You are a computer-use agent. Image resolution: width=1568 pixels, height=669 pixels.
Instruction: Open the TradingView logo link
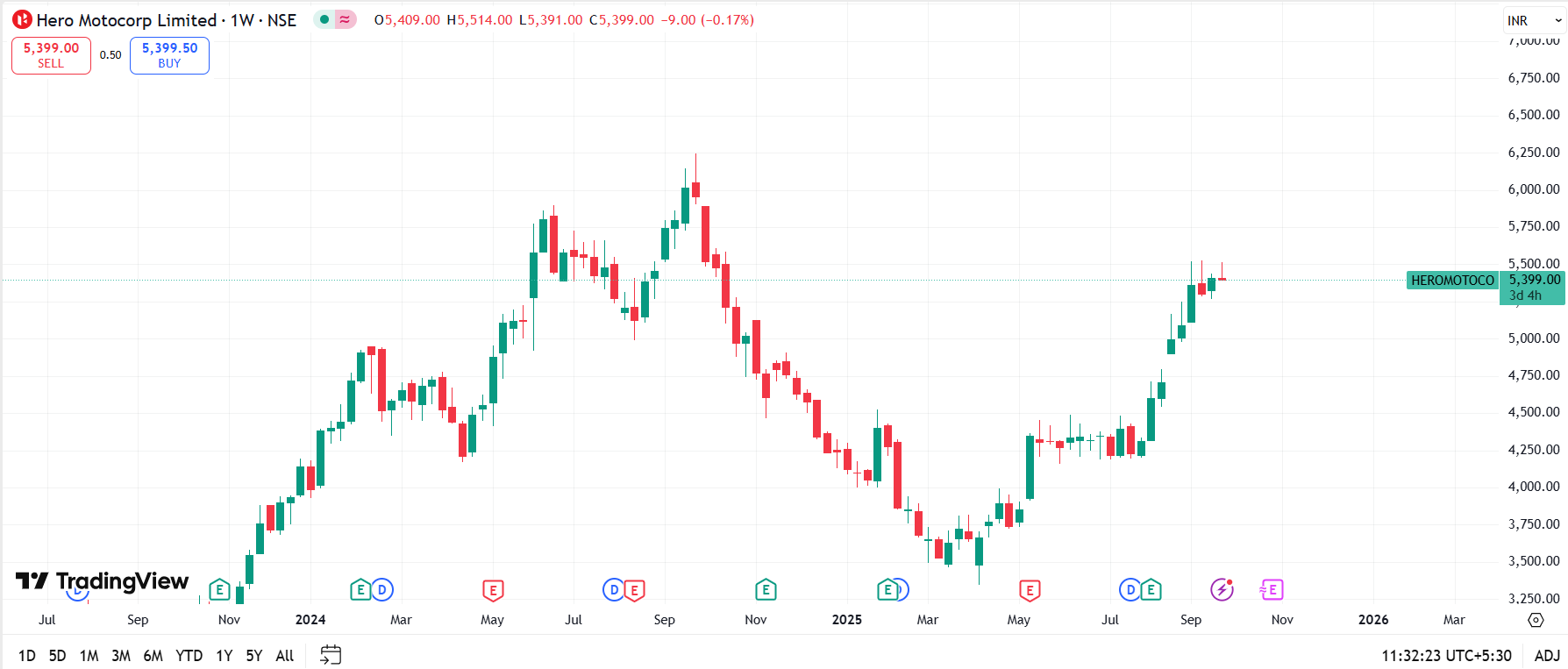(102, 581)
